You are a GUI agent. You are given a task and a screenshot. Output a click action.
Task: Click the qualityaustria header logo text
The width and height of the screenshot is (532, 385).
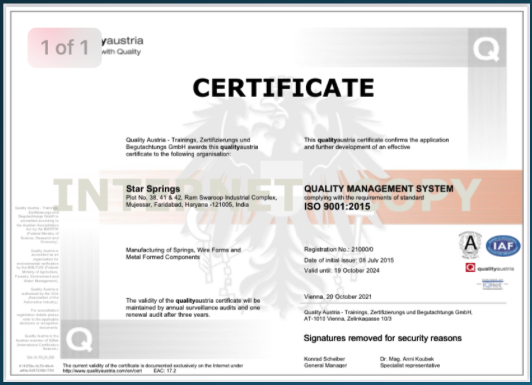click(122, 45)
